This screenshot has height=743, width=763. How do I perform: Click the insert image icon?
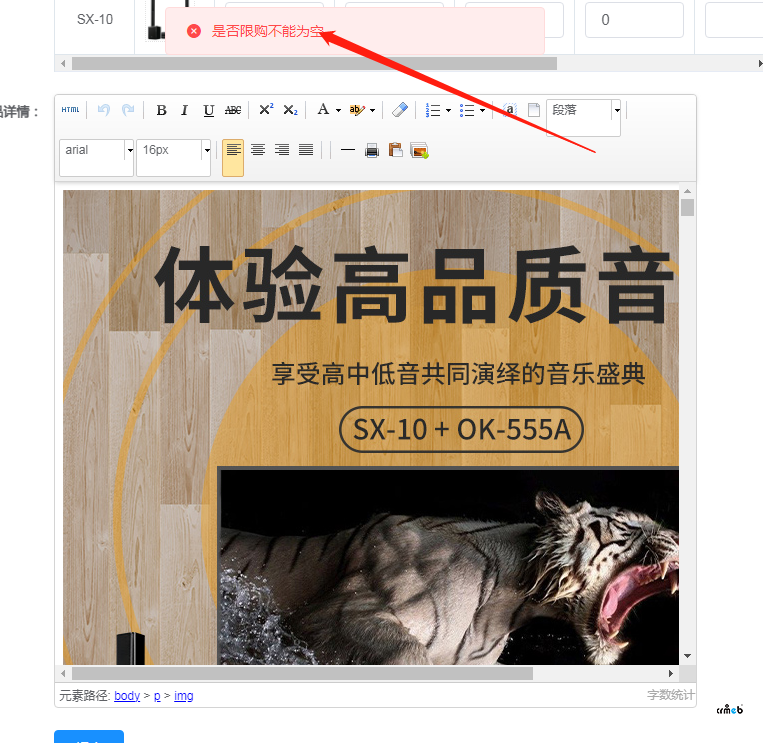click(x=419, y=150)
